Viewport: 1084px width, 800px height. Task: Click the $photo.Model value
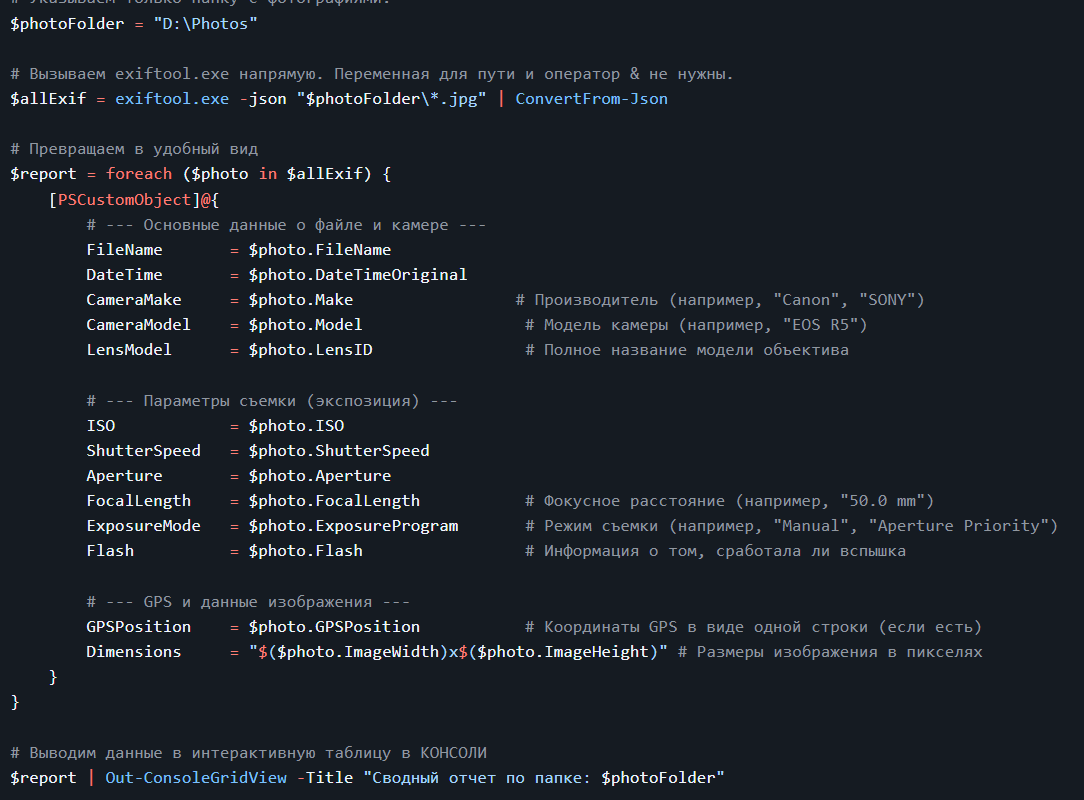305,325
